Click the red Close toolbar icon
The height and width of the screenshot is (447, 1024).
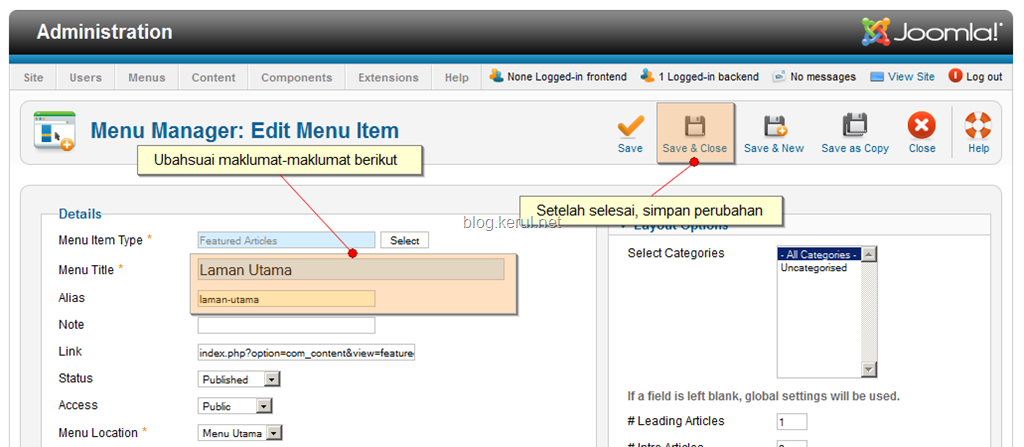[921, 125]
